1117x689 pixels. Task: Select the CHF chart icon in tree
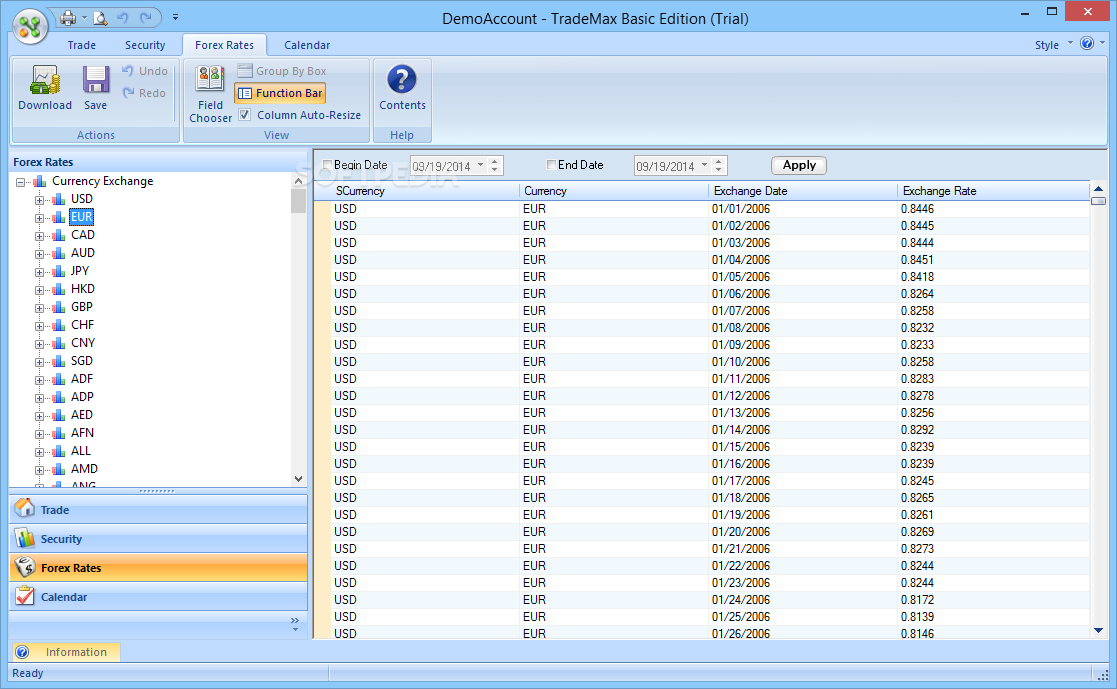(58, 325)
